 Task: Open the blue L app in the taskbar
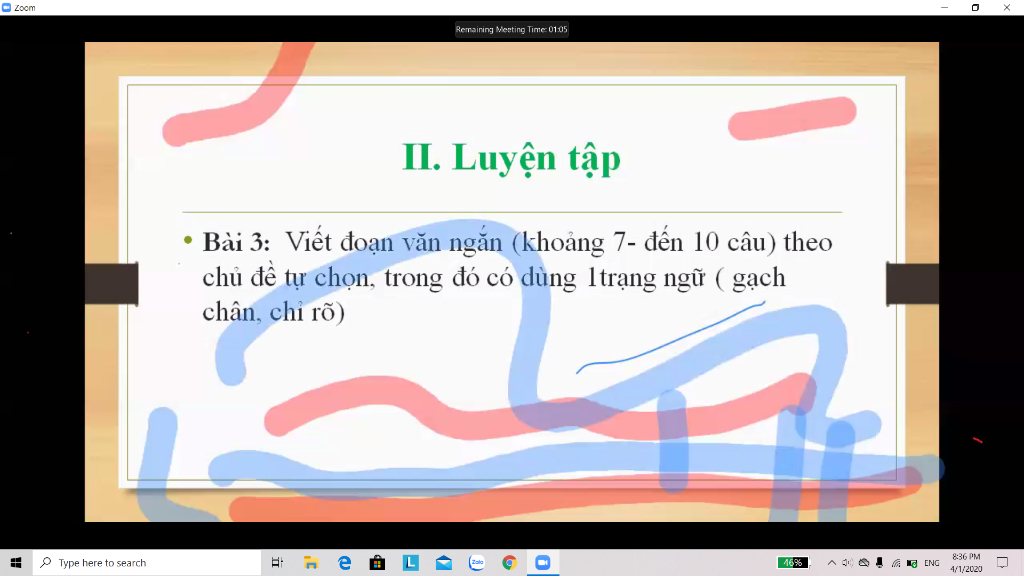[411, 562]
